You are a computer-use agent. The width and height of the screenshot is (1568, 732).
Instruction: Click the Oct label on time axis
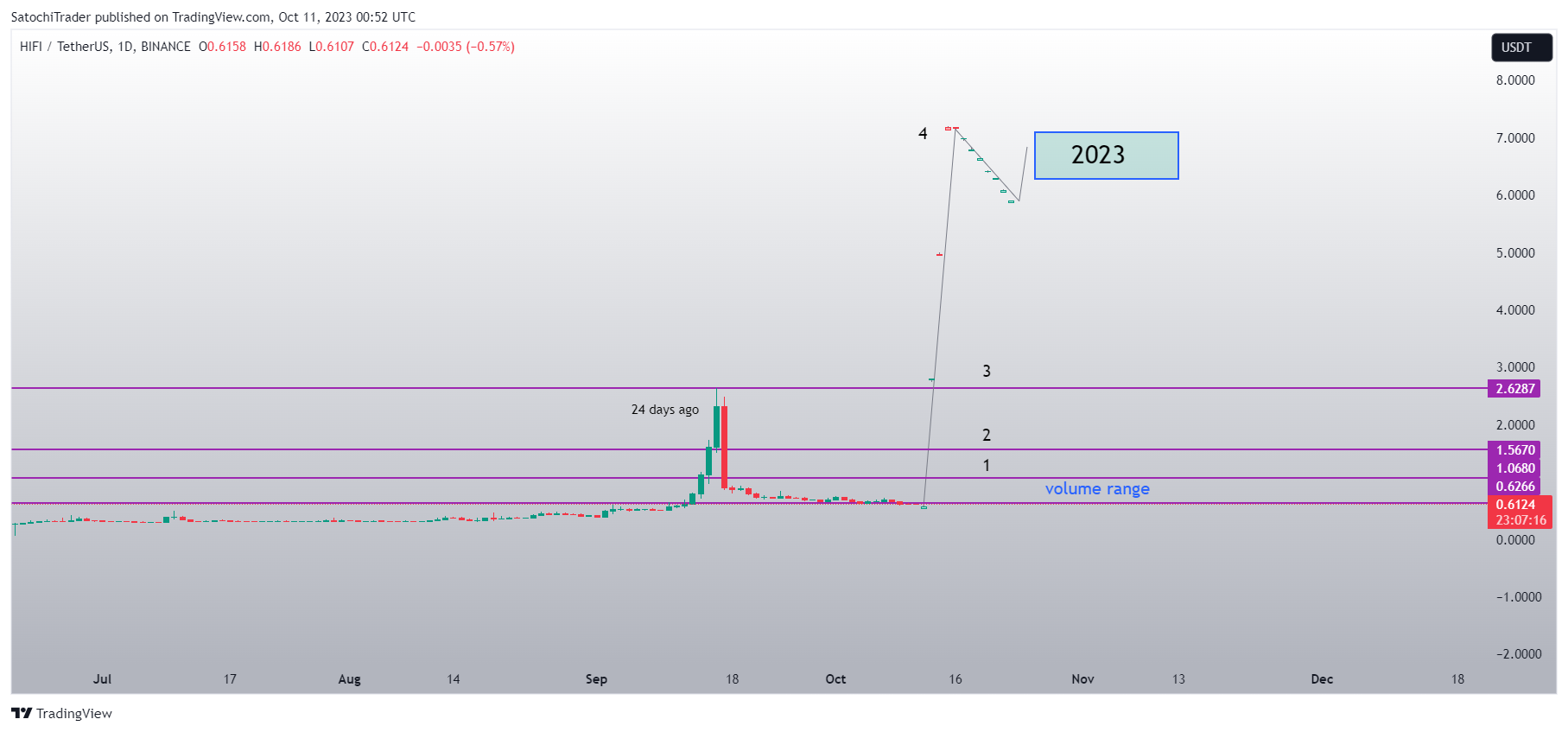[835, 679]
